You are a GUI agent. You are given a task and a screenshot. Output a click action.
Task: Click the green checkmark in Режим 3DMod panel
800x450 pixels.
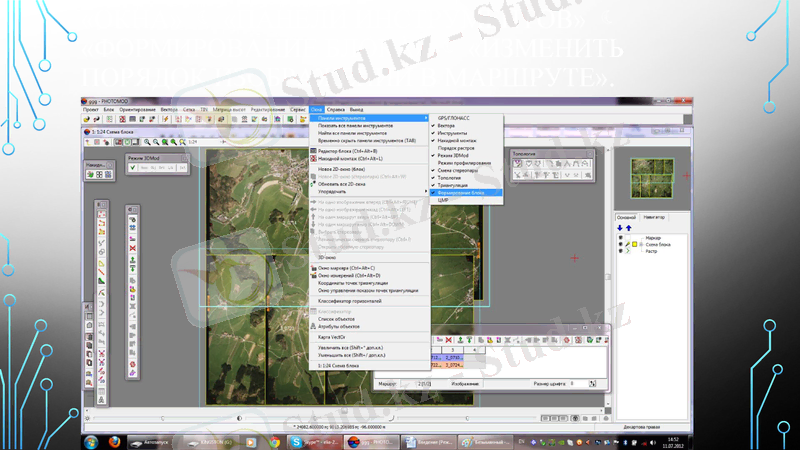(x=133, y=168)
